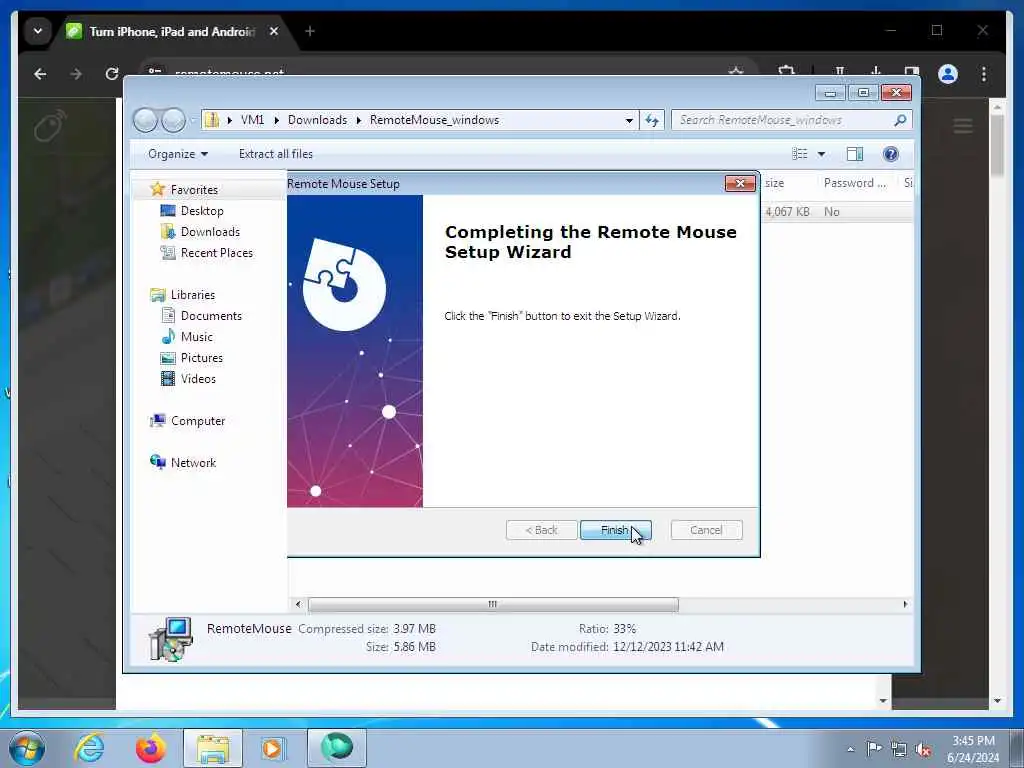Viewport: 1024px width, 768px height.
Task: Click the Explorer forward navigation button
Action: tap(174, 120)
